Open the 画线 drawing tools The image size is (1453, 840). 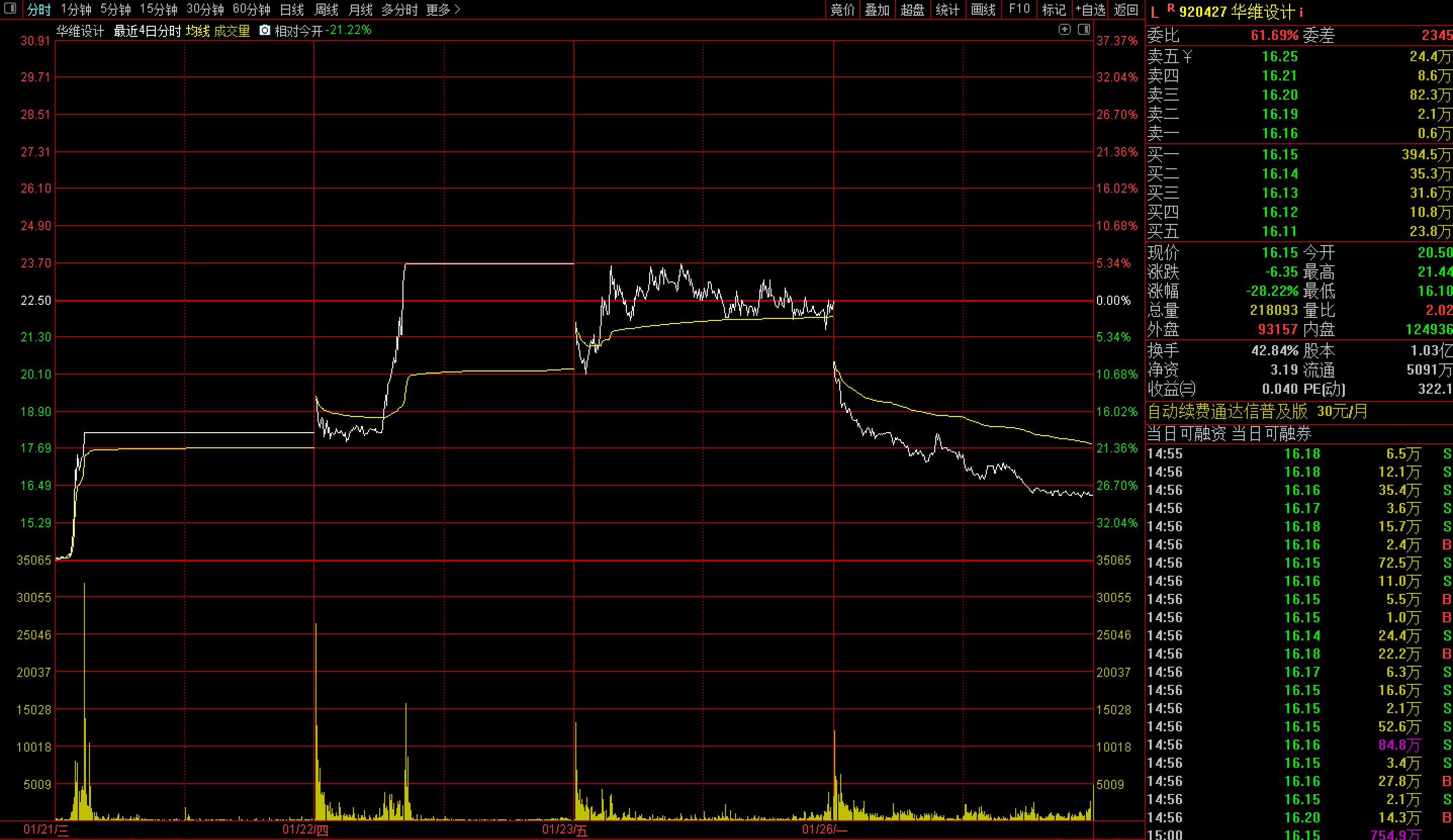983,10
